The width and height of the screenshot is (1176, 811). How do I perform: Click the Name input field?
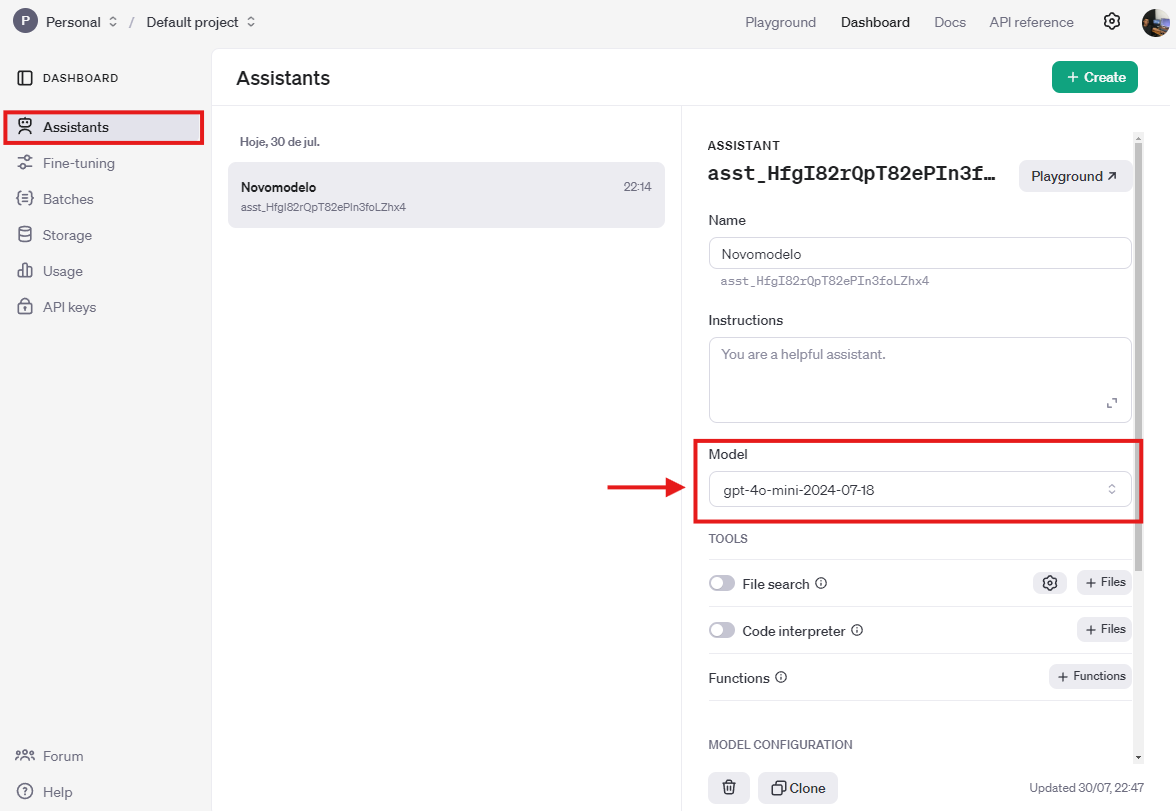[x=919, y=254]
